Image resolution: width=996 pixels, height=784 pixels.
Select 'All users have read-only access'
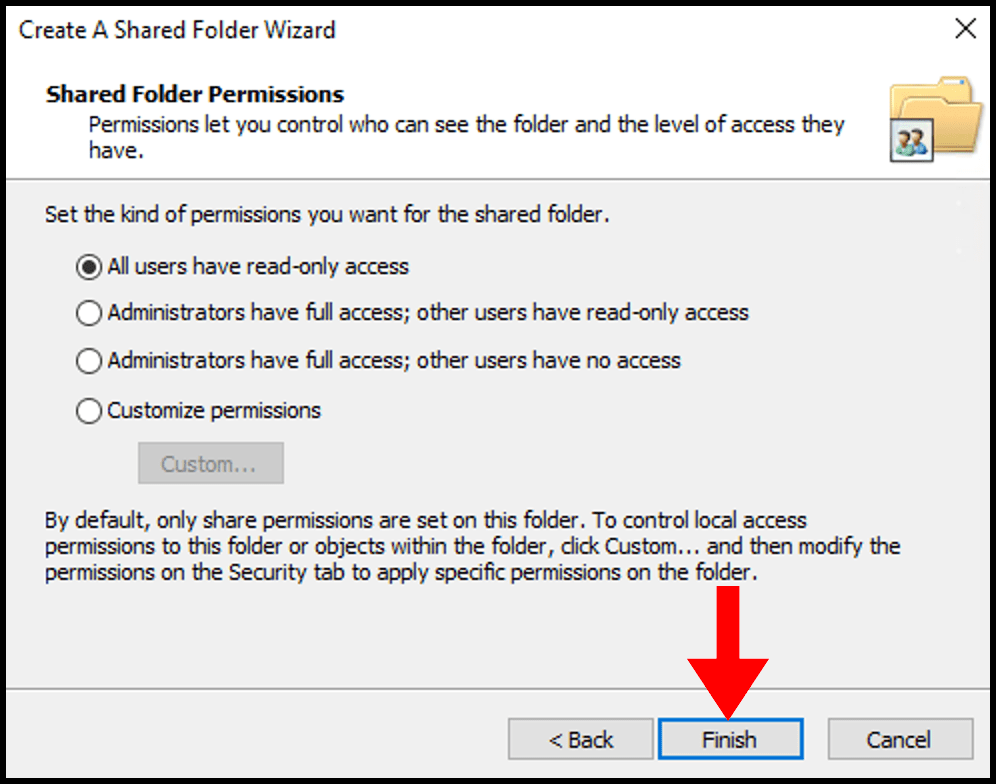tap(88, 266)
